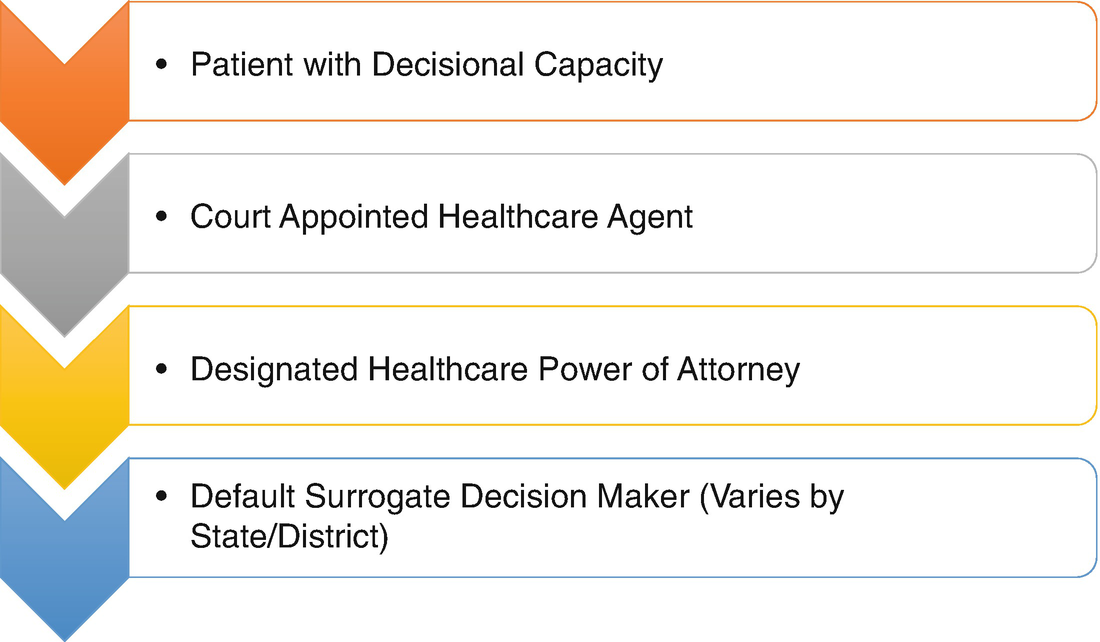The height and width of the screenshot is (642, 1100).
Task: Click the 'Default Surrogate Decision Maker' text line
Action: pos(441,497)
